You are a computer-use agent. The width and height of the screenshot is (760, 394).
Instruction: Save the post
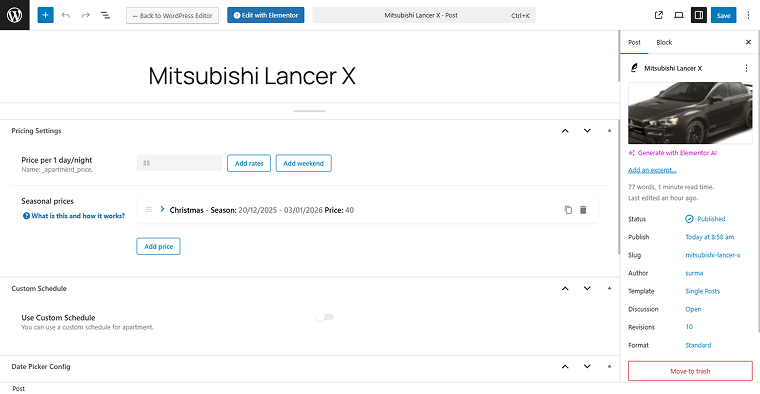(x=724, y=16)
